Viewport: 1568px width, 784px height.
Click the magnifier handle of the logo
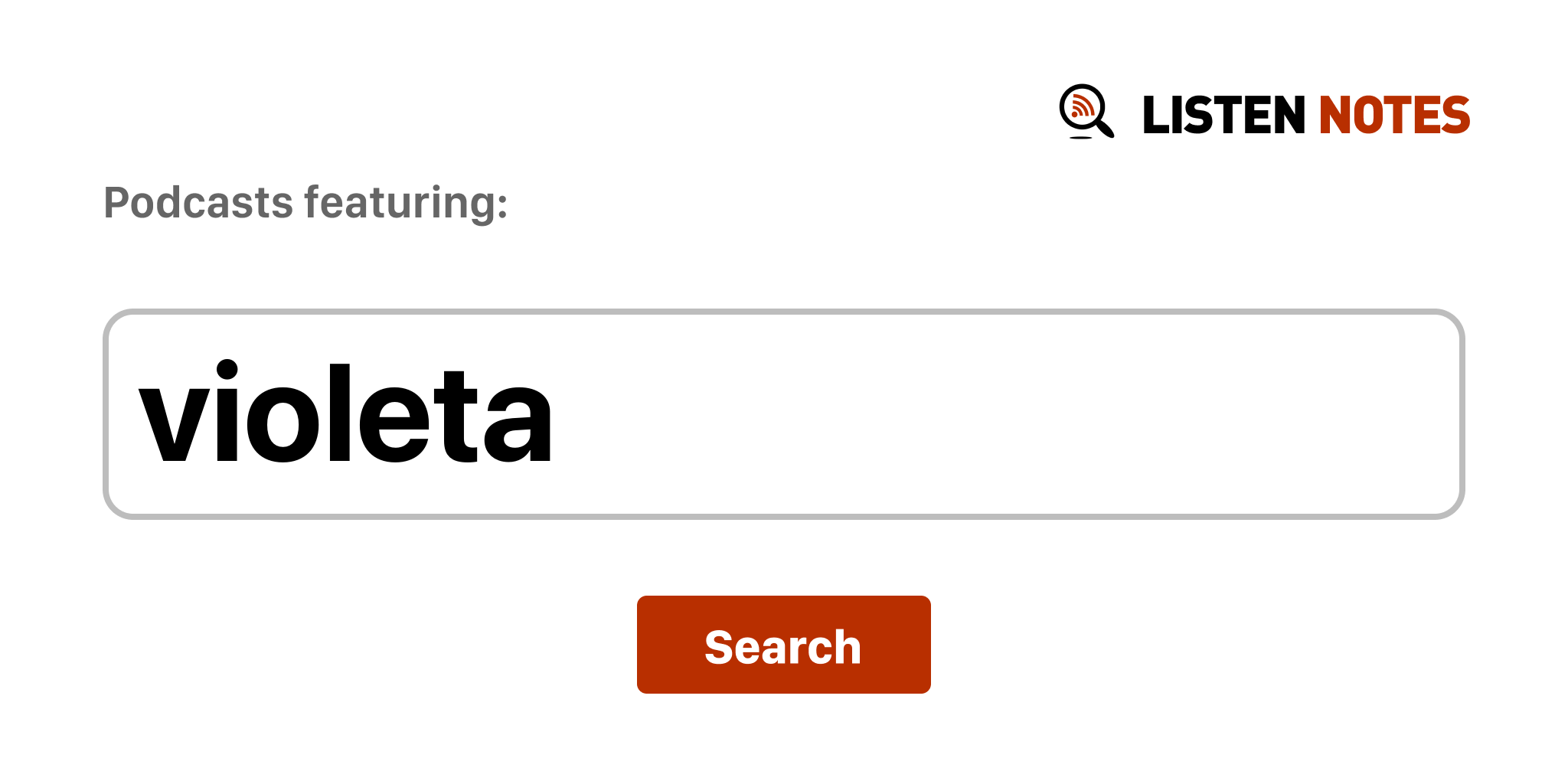point(1105,127)
